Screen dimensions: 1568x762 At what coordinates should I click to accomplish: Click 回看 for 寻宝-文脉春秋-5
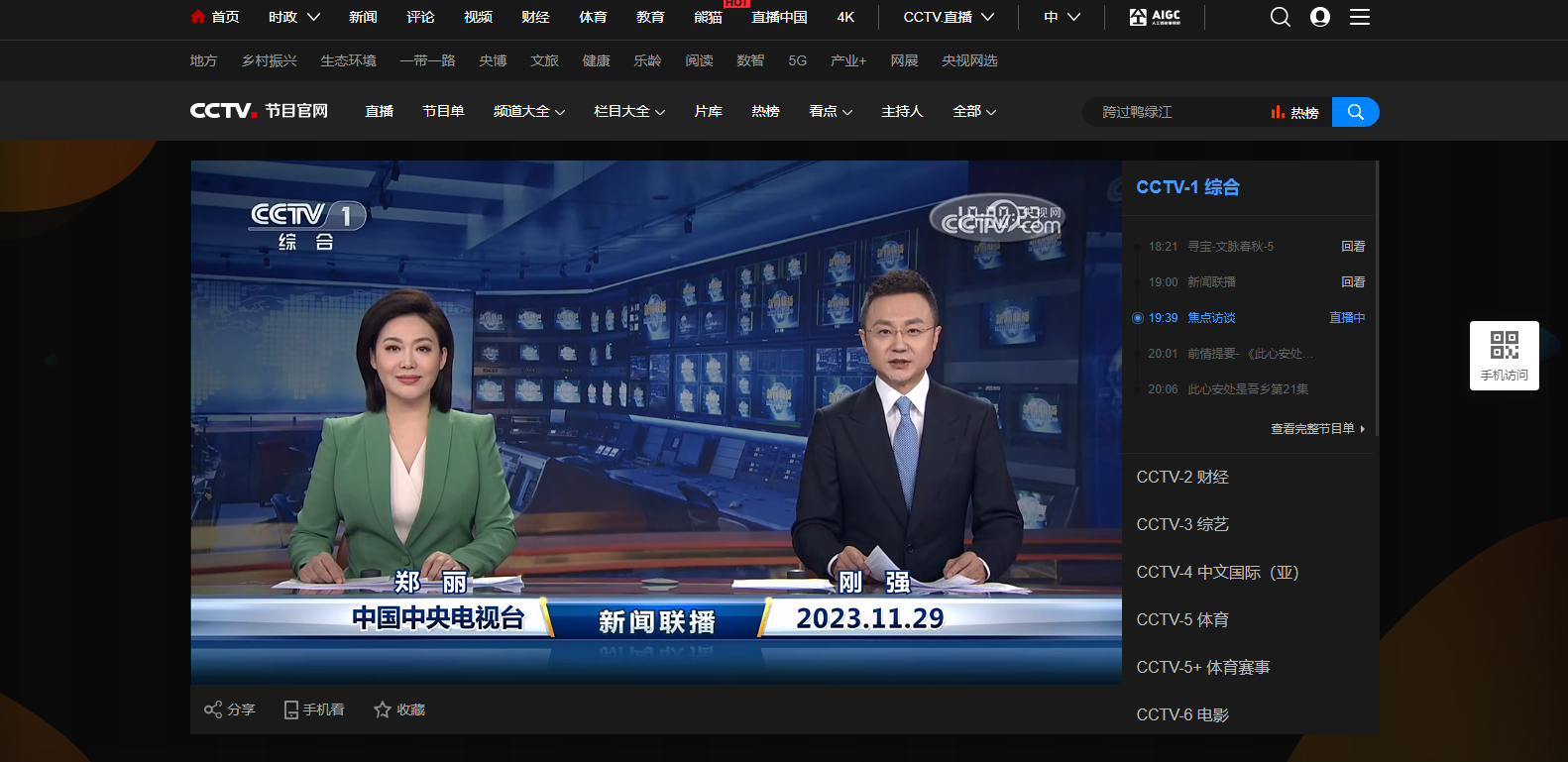pyautogui.click(x=1353, y=247)
